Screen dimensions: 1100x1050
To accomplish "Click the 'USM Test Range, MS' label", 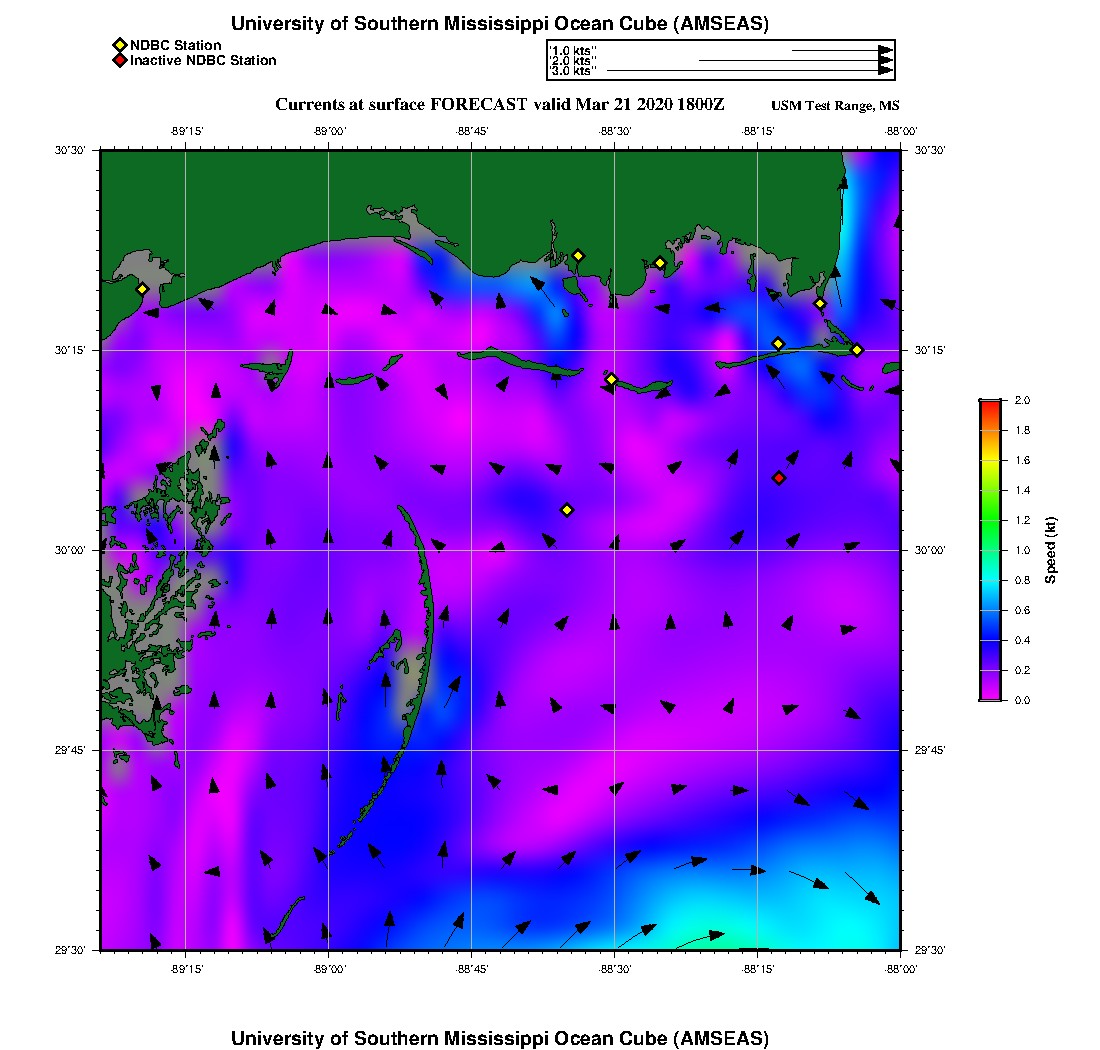I will (835, 106).
